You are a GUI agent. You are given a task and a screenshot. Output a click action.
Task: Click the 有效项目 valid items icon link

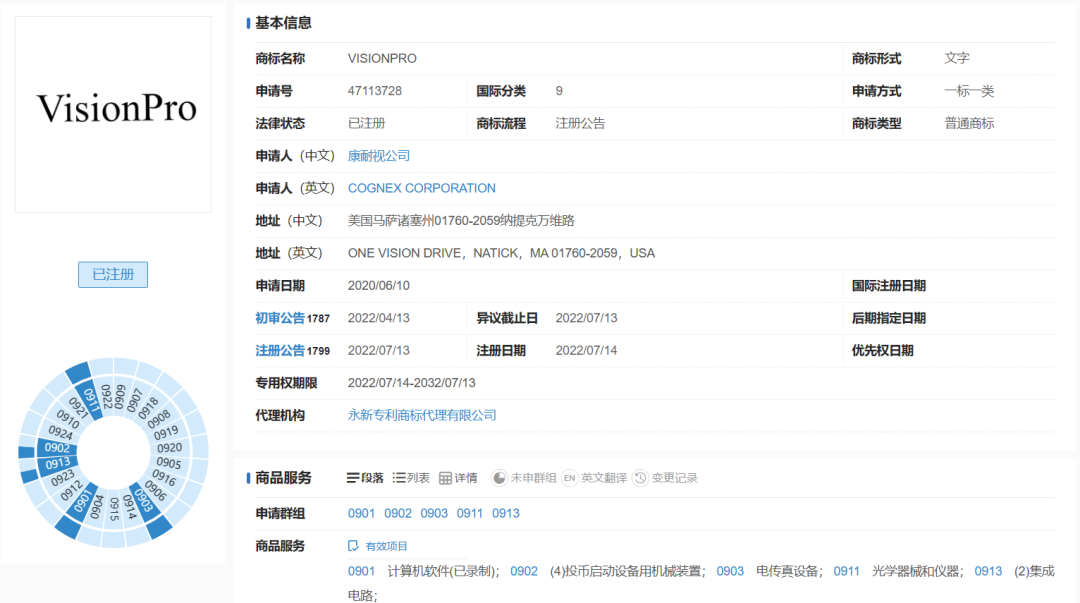[x=377, y=546]
